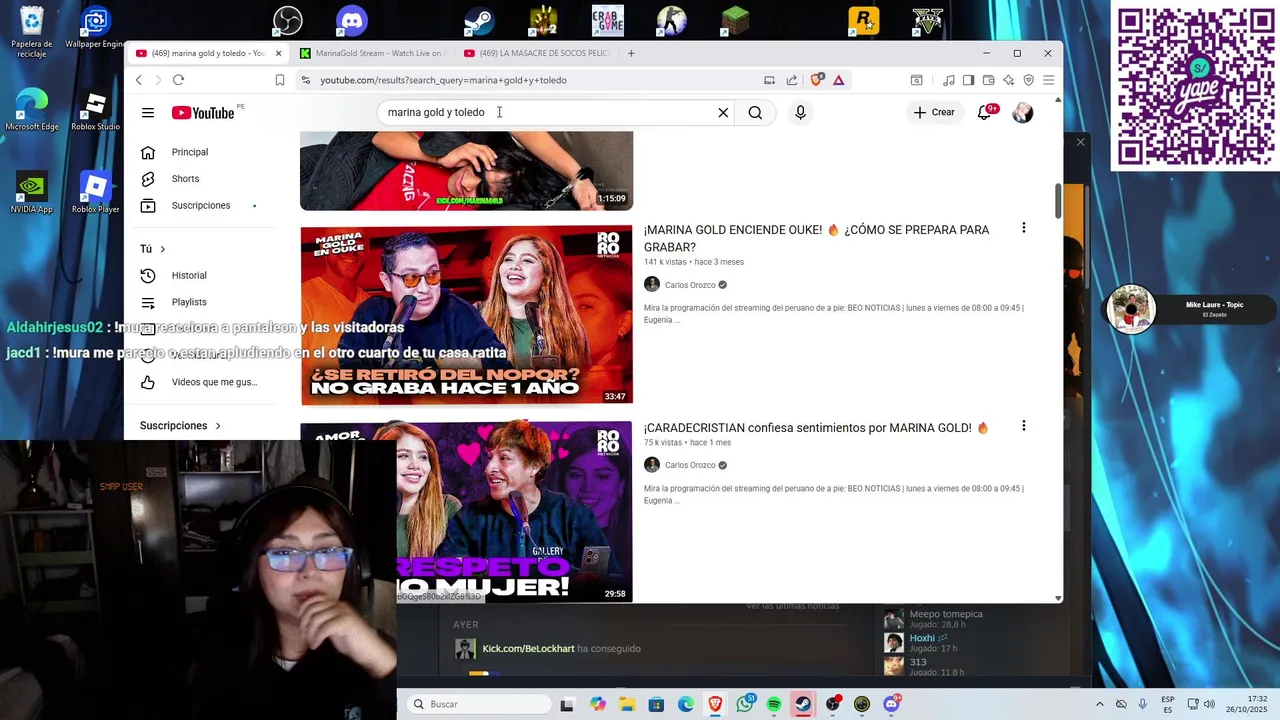The image size is (1280, 720).
Task: Open the YouTube account avatar menu
Action: pos(1022,113)
